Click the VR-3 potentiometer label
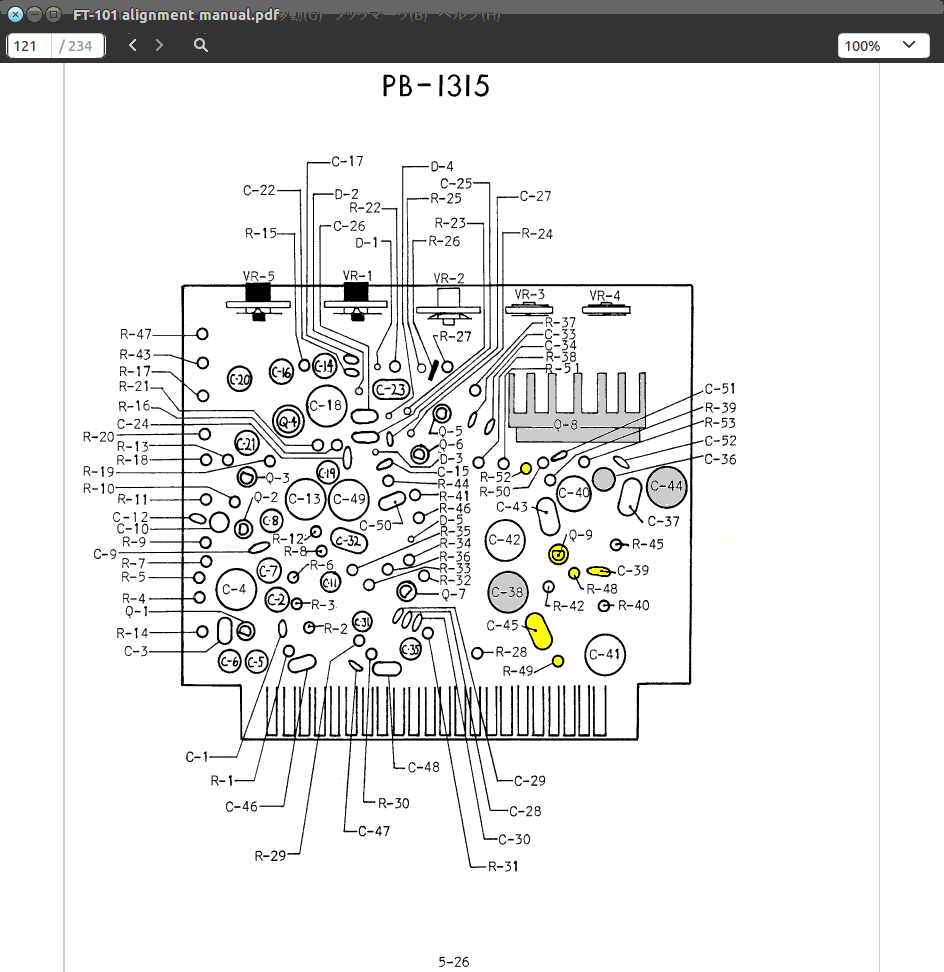Viewport: 944px width, 972px height. (529, 294)
